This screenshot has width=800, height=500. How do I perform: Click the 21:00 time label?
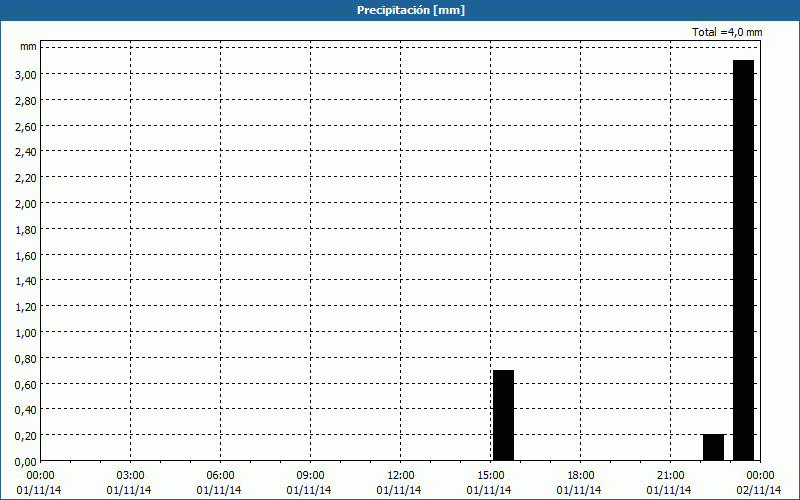tap(670, 476)
